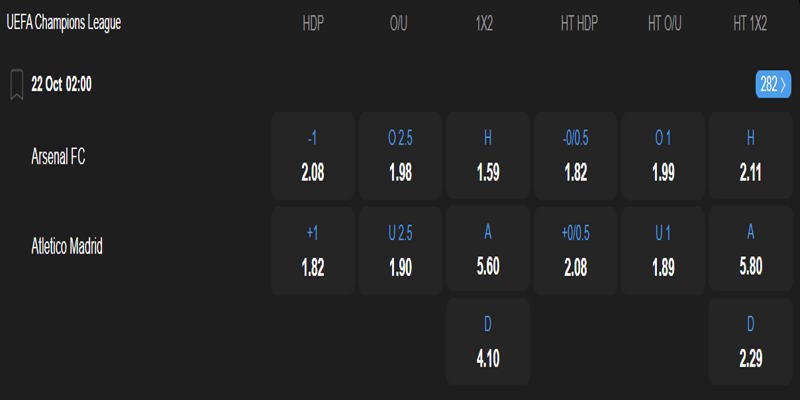Open the Atletico Madrid team link
Image resolution: width=800 pixels, height=400 pixels.
[x=67, y=246]
